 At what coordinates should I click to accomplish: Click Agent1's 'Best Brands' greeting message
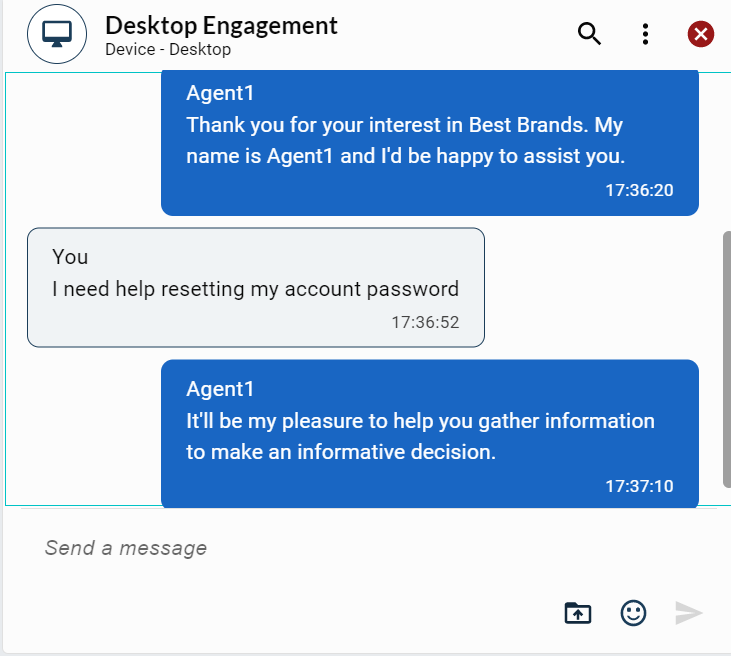pos(429,141)
